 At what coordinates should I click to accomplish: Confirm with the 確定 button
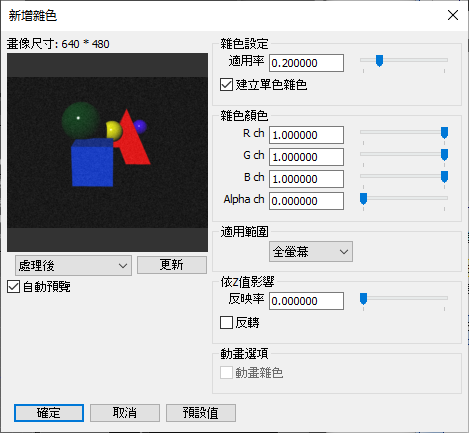point(49,413)
